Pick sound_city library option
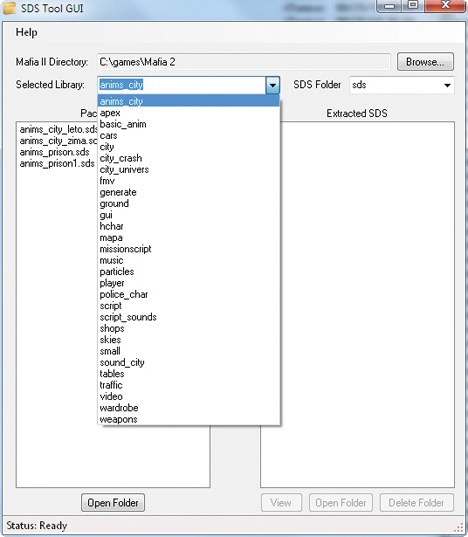Image resolution: width=468 pixels, height=537 pixels. coord(189,362)
